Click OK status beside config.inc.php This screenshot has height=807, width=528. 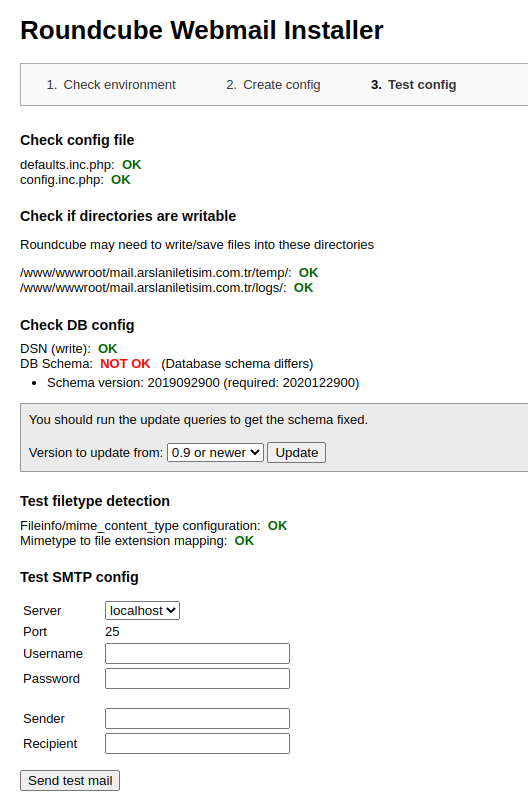click(x=121, y=180)
